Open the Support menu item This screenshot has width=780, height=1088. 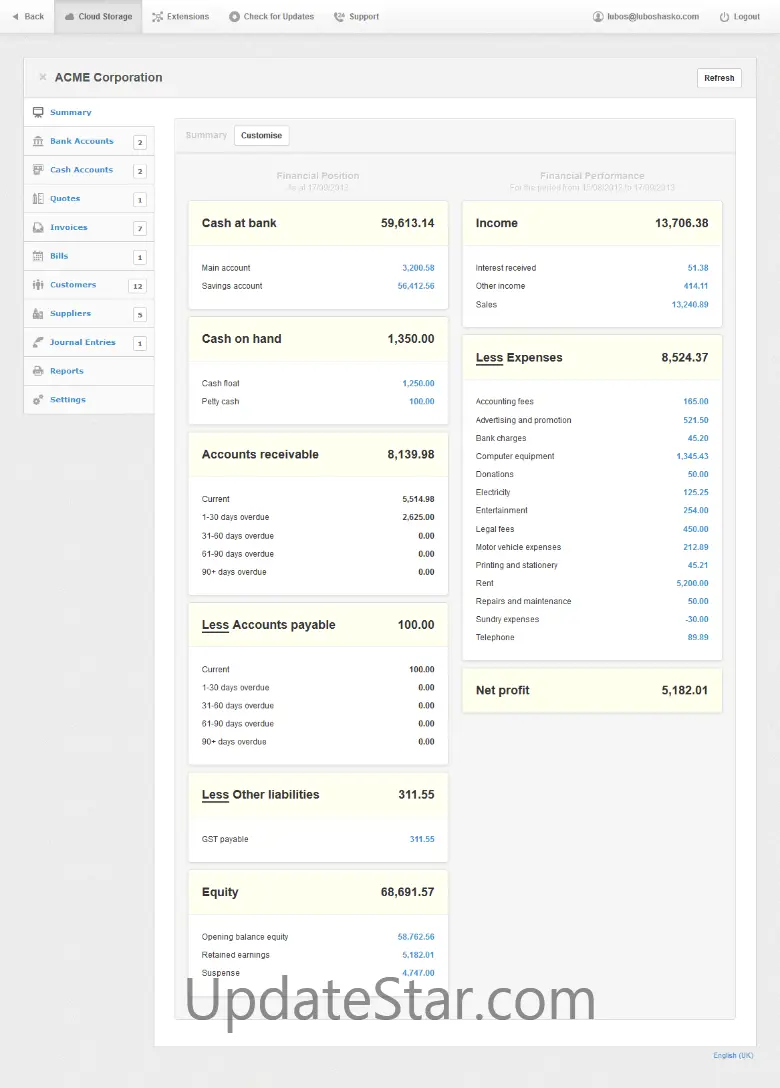pyautogui.click(x=357, y=17)
